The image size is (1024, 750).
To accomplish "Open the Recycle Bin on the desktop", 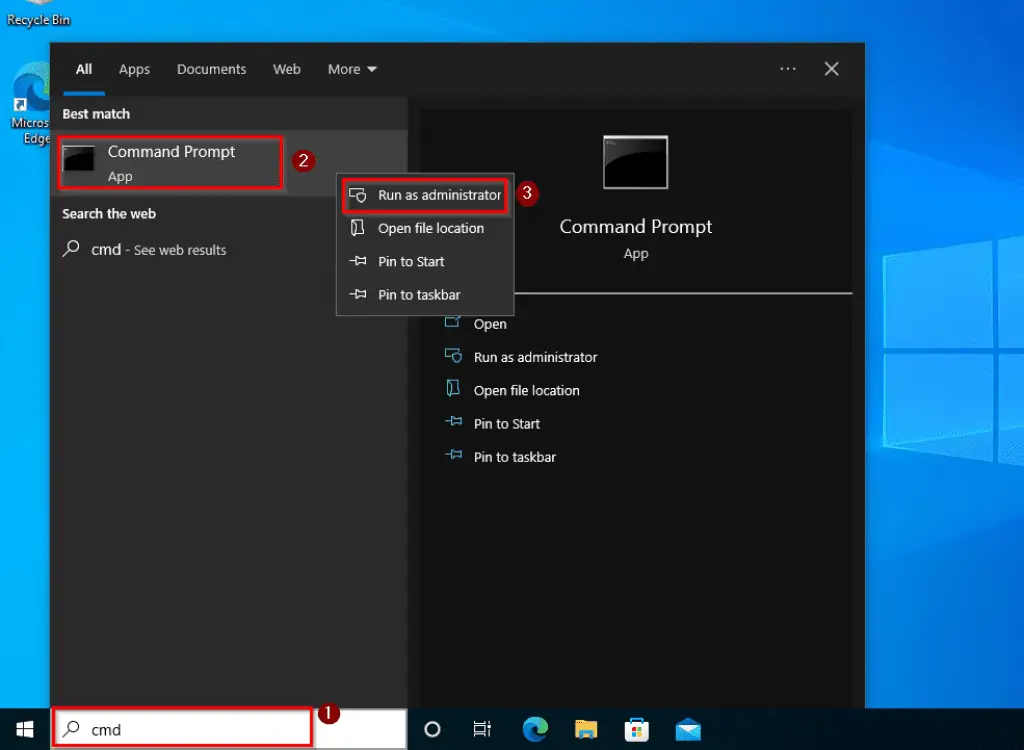I will [37, 10].
